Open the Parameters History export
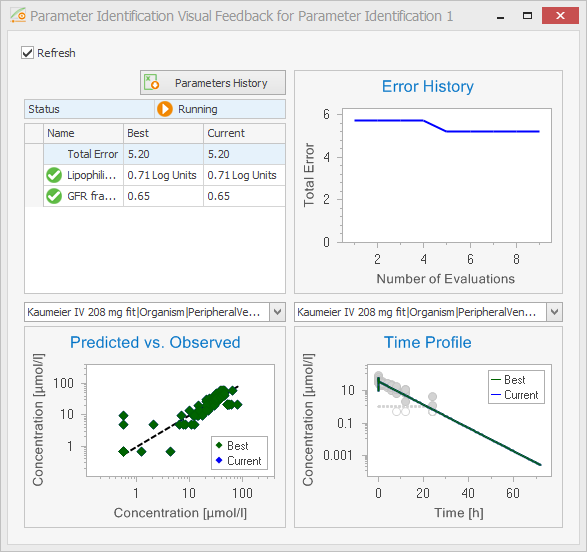The width and height of the screenshot is (587, 552). [x=213, y=83]
